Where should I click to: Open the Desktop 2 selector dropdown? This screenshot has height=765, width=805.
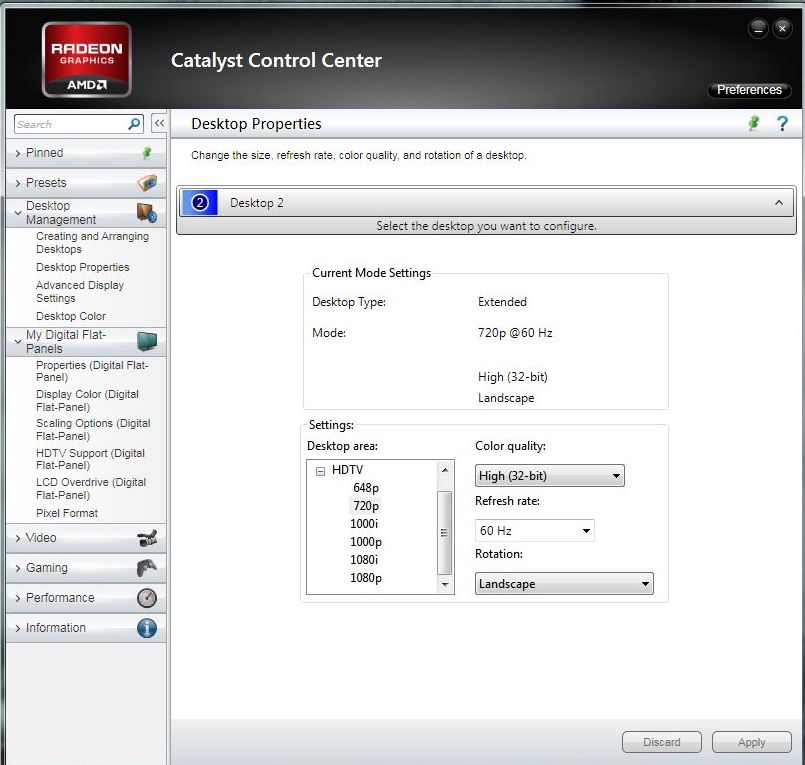coord(486,203)
